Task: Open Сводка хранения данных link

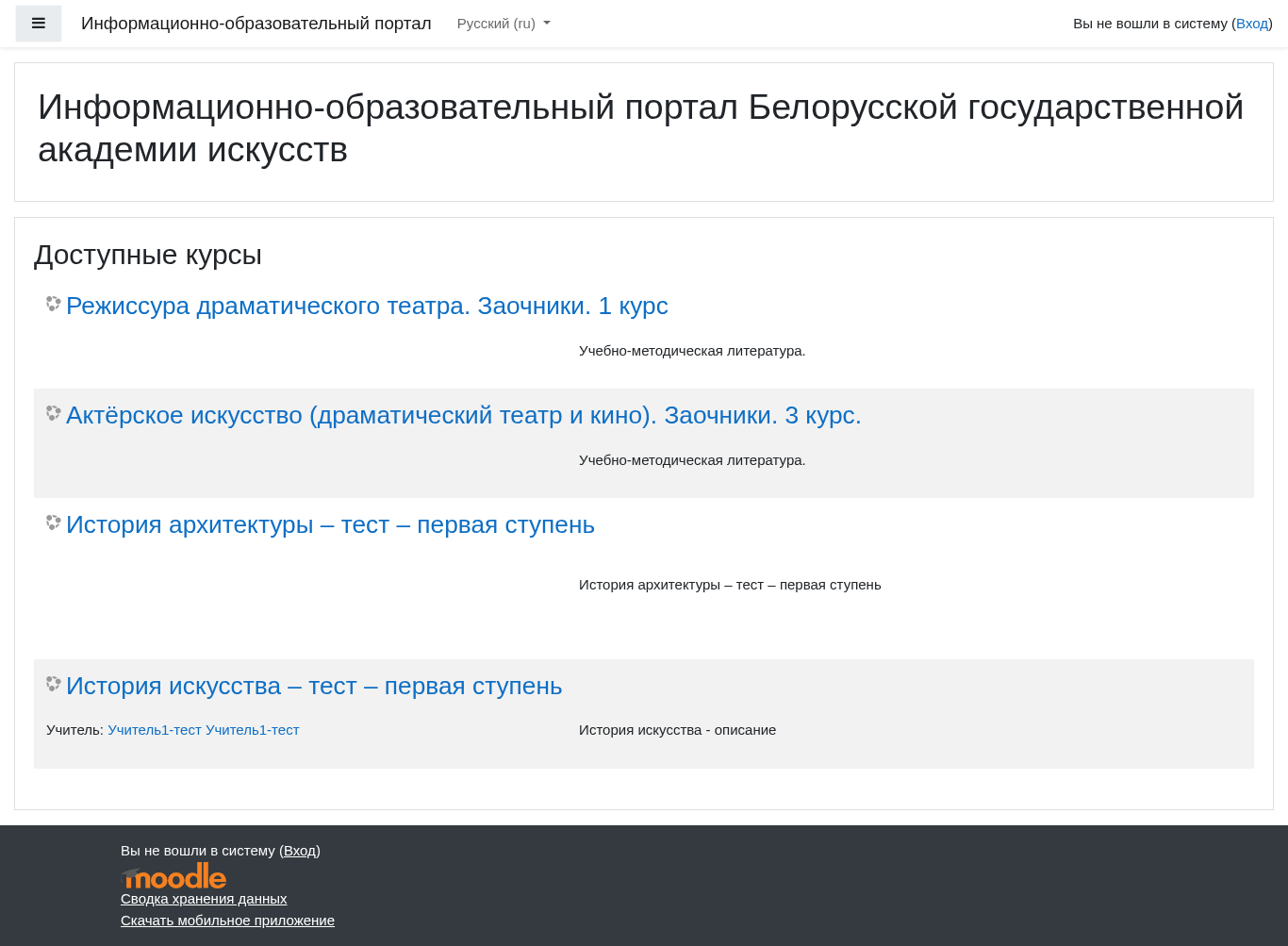Action: (204, 899)
